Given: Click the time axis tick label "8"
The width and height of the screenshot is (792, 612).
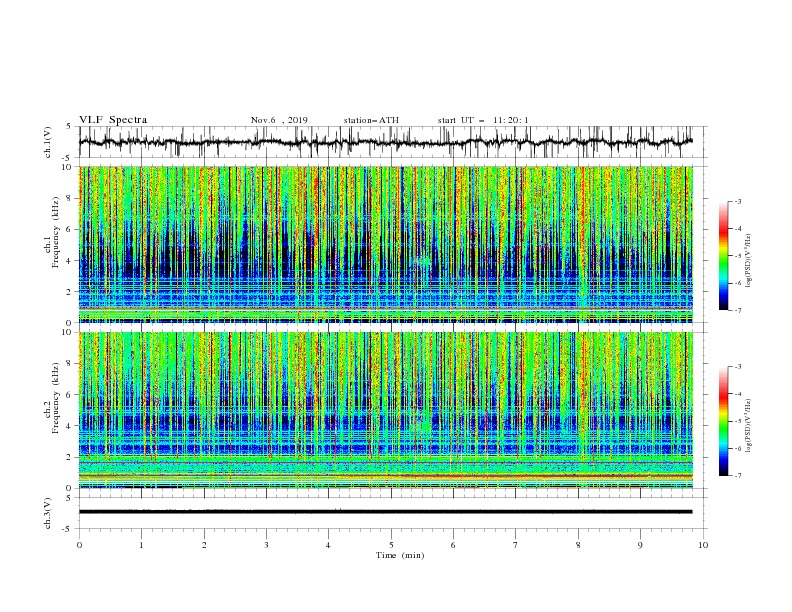Looking at the screenshot, I should [578, 545].
